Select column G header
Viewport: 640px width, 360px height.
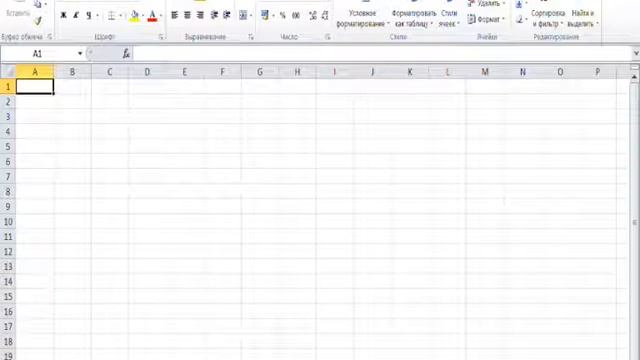click(x=260, y=72)
